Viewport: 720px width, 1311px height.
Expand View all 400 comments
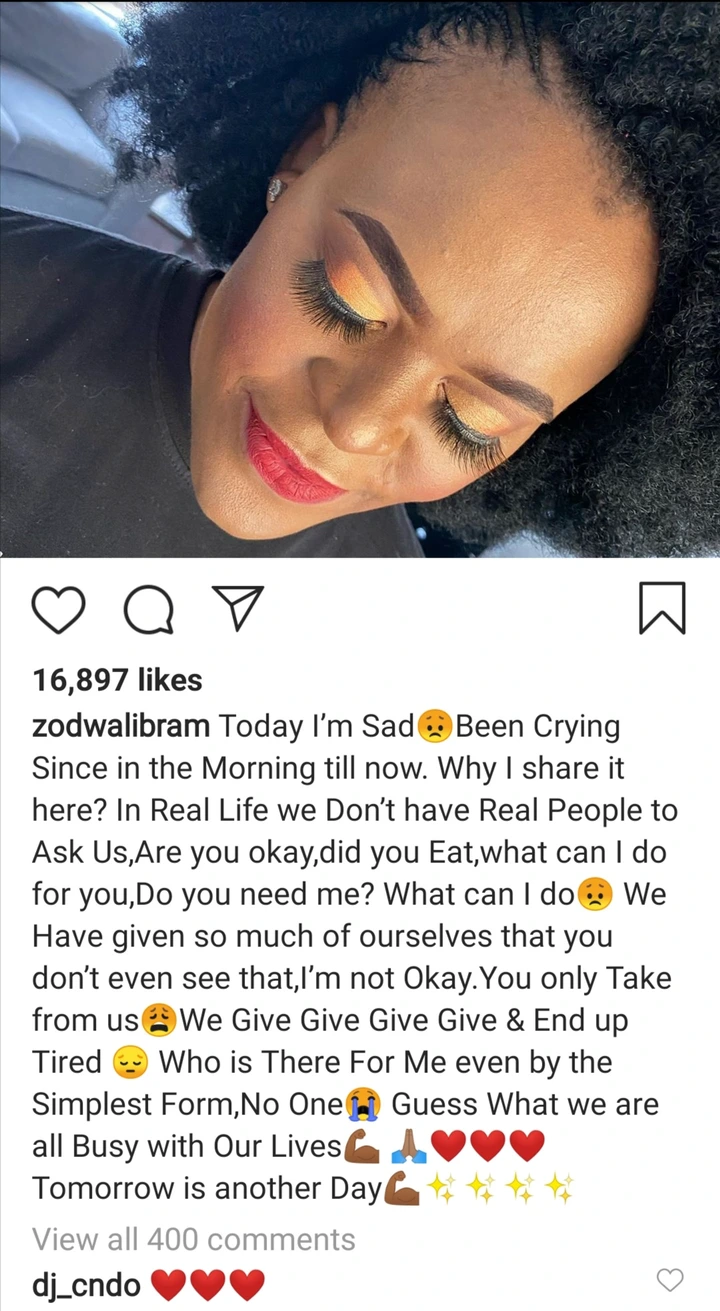click(x=194, y=1239)
